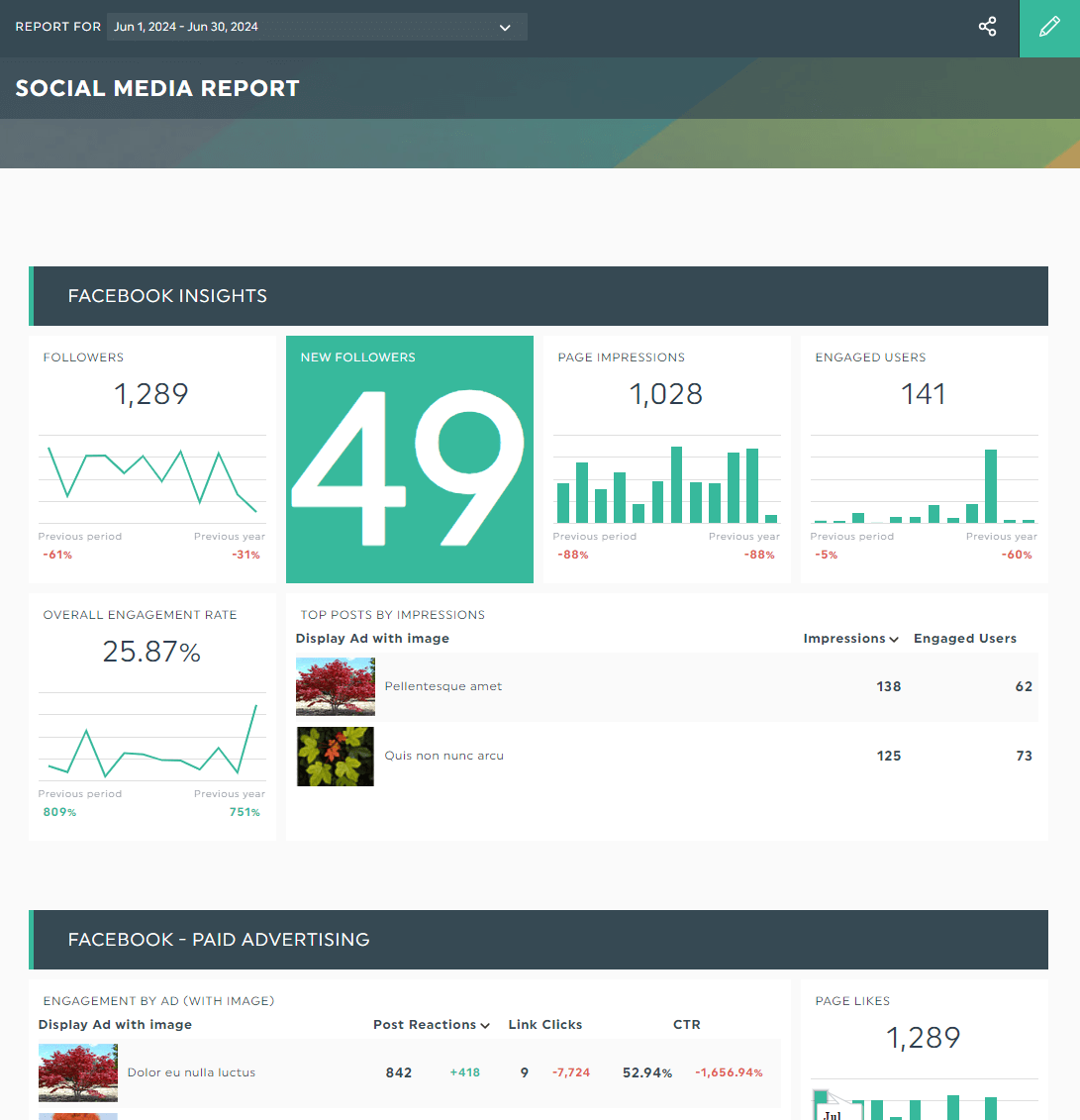Viewport: 1080px width, 1120px height.
Task: Click the Link Clicks column header
Action: tap(544, 1024)
